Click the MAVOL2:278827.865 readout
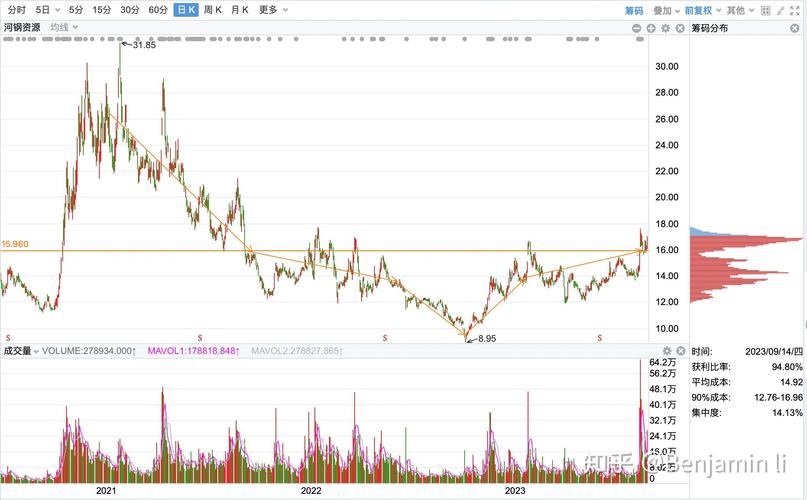This screenshot has height=500, width=807. click(297, 351)
